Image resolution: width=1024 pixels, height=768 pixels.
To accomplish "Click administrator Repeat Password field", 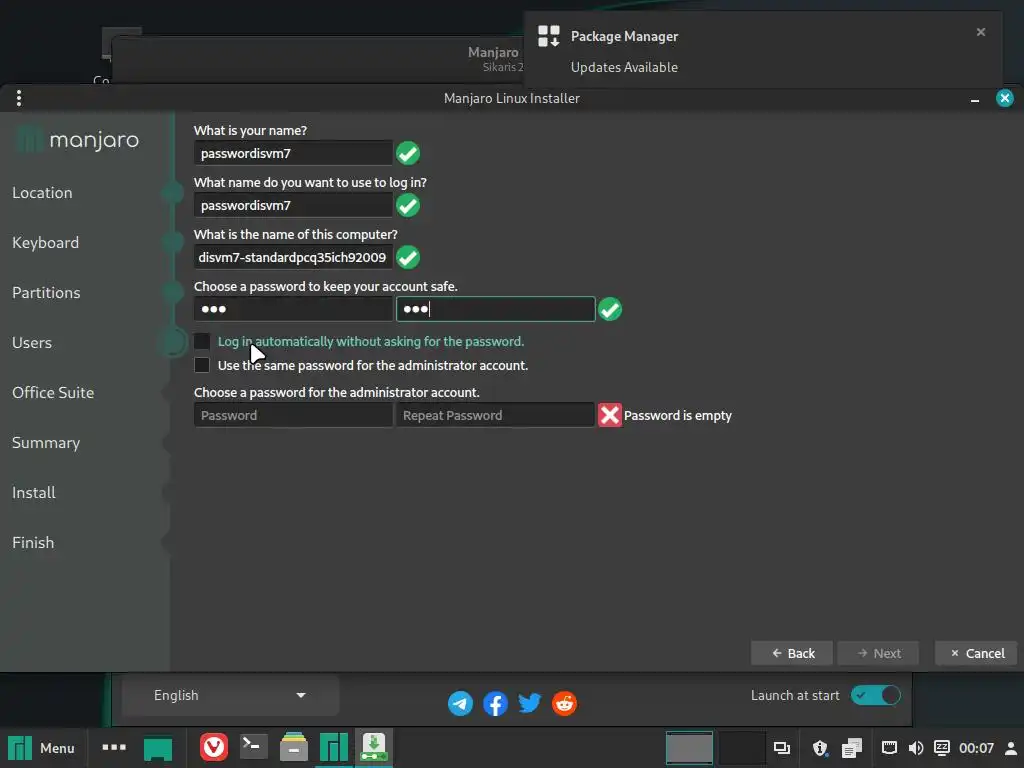I will coord(496,415).
